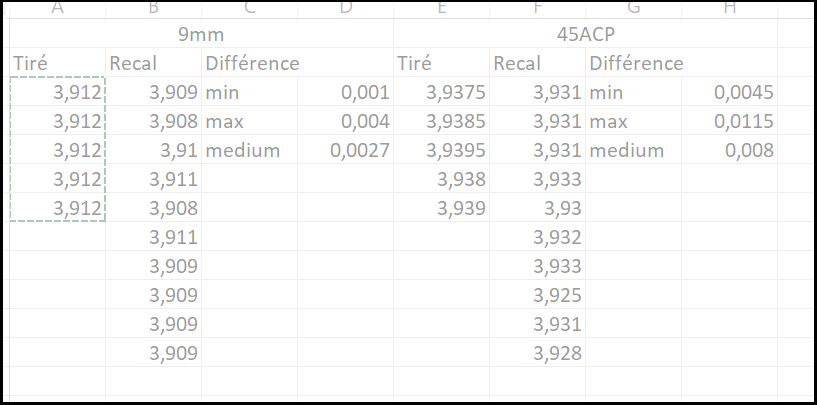Click the min label under 45ACP
The height and width of the screenshot is (405, 817).
pos(634,92)
